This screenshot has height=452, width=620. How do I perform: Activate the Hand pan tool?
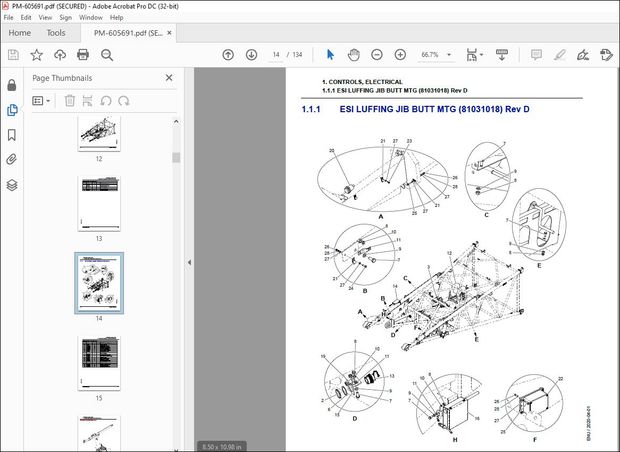tap(354, 55)
